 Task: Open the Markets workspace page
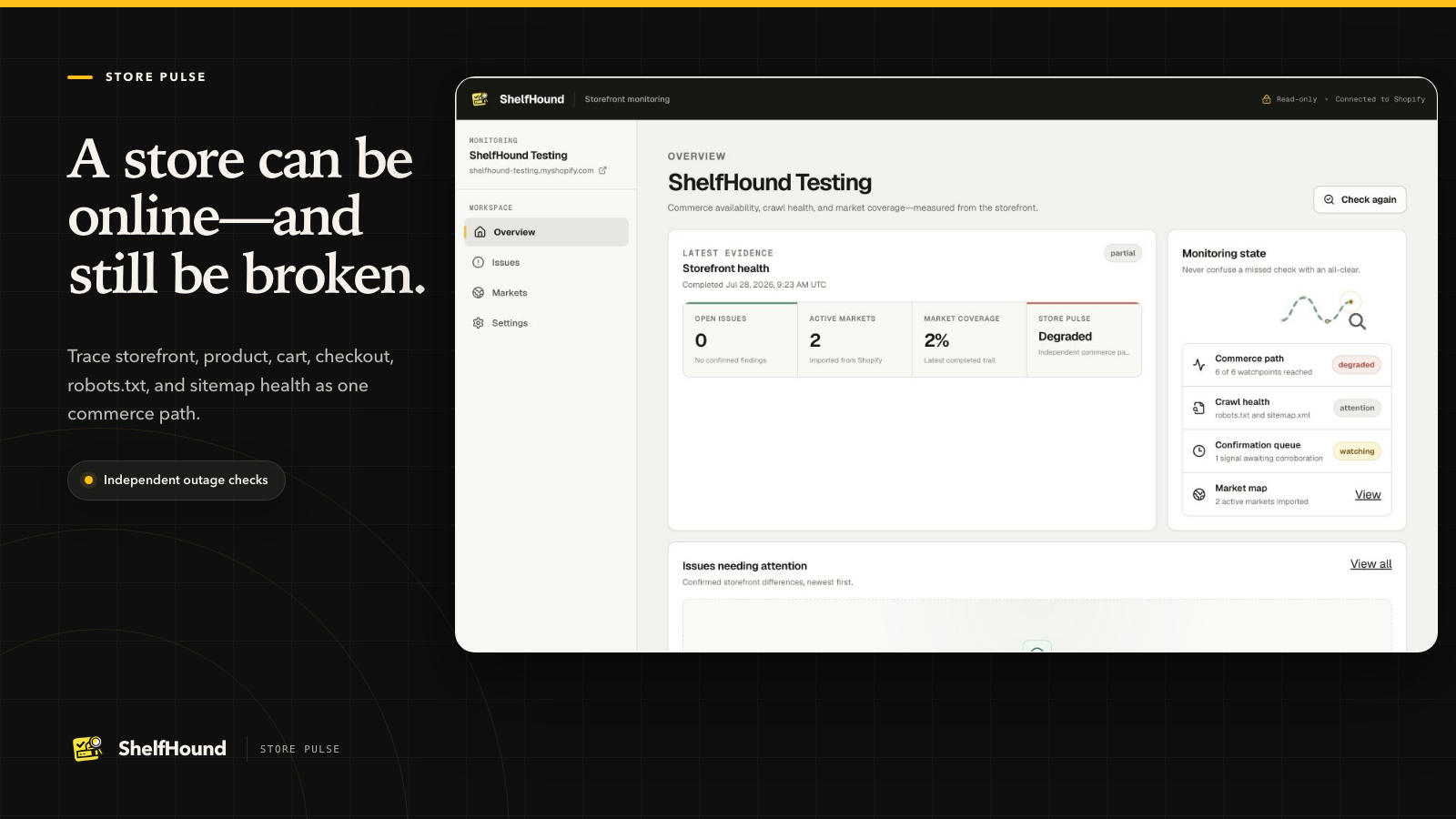pos(546,293)
